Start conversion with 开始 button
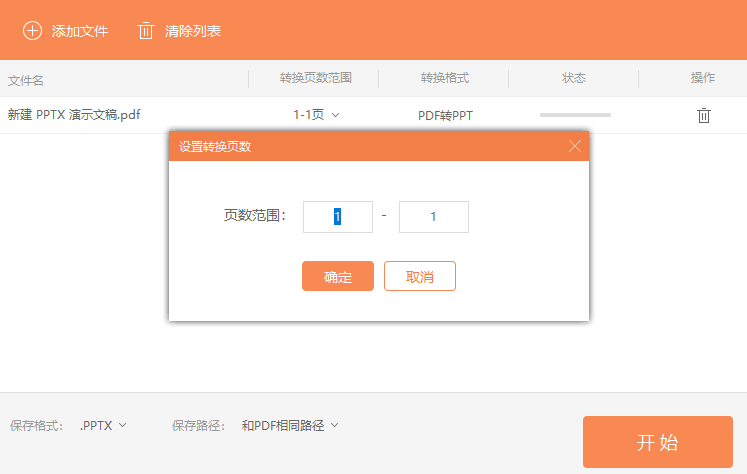Viewport: 747px width, 474px height. (x=657, y=442)
